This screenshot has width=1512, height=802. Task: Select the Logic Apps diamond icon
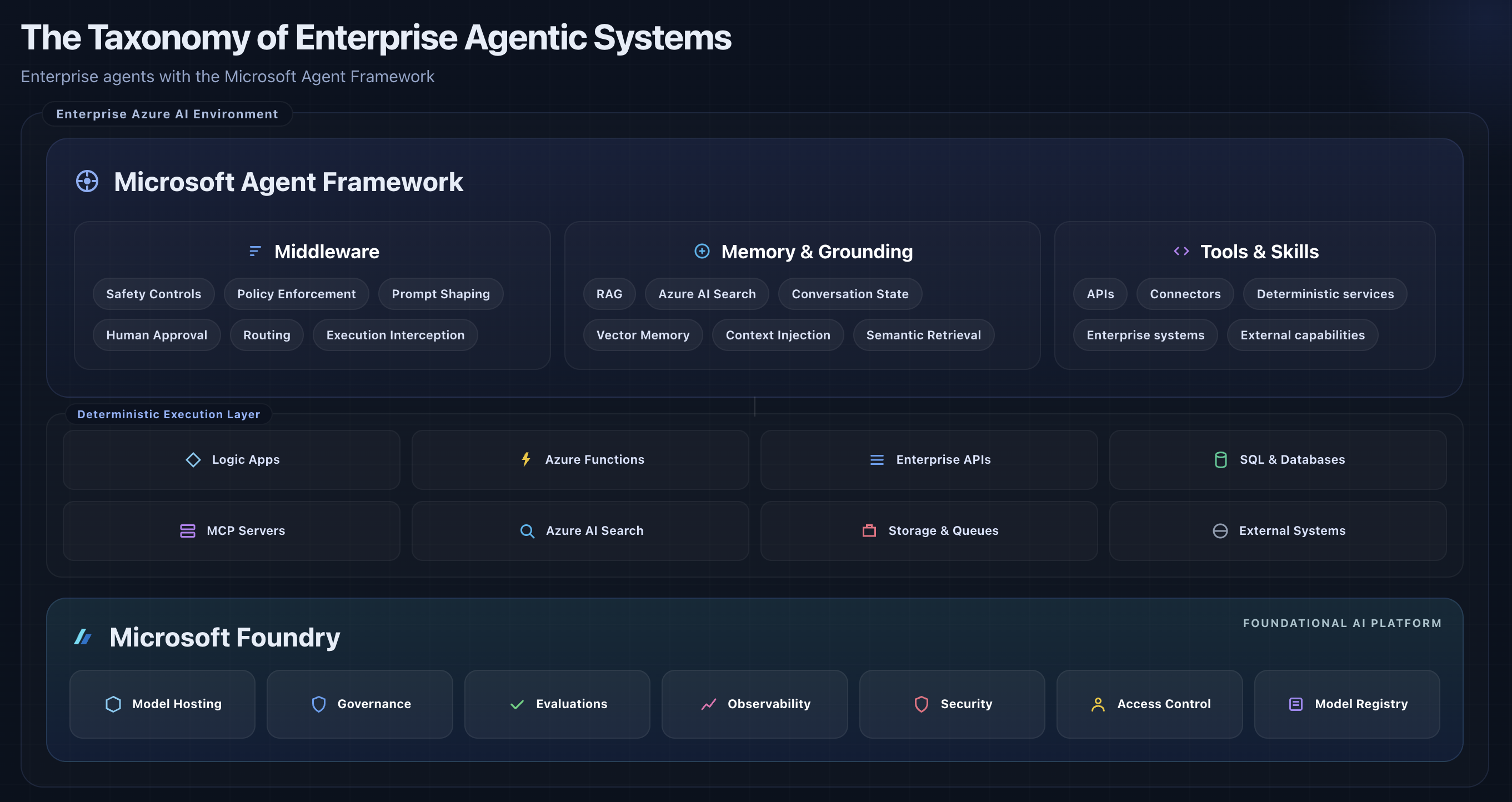coord(193,460)
